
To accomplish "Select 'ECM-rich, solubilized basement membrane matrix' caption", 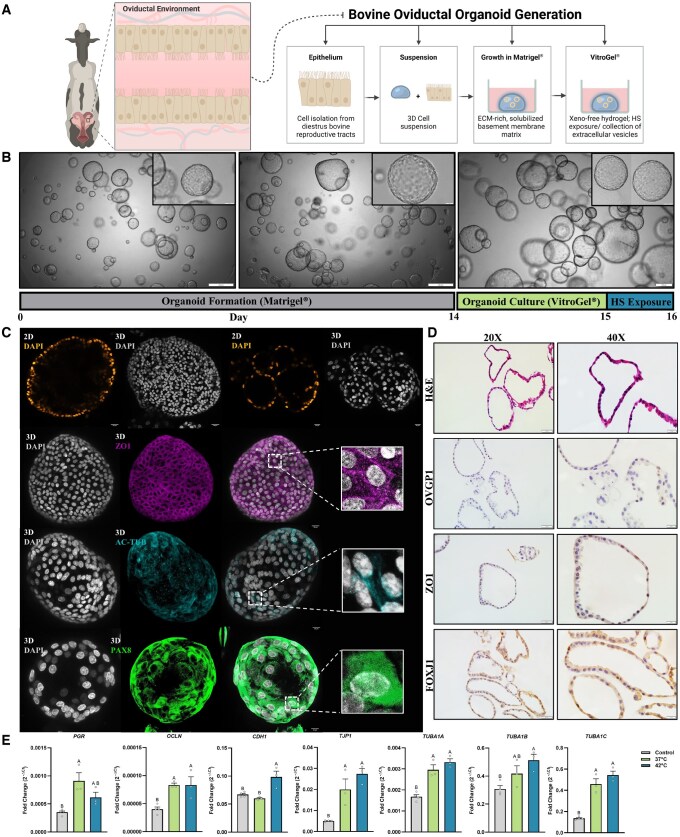I will point(512,126).
